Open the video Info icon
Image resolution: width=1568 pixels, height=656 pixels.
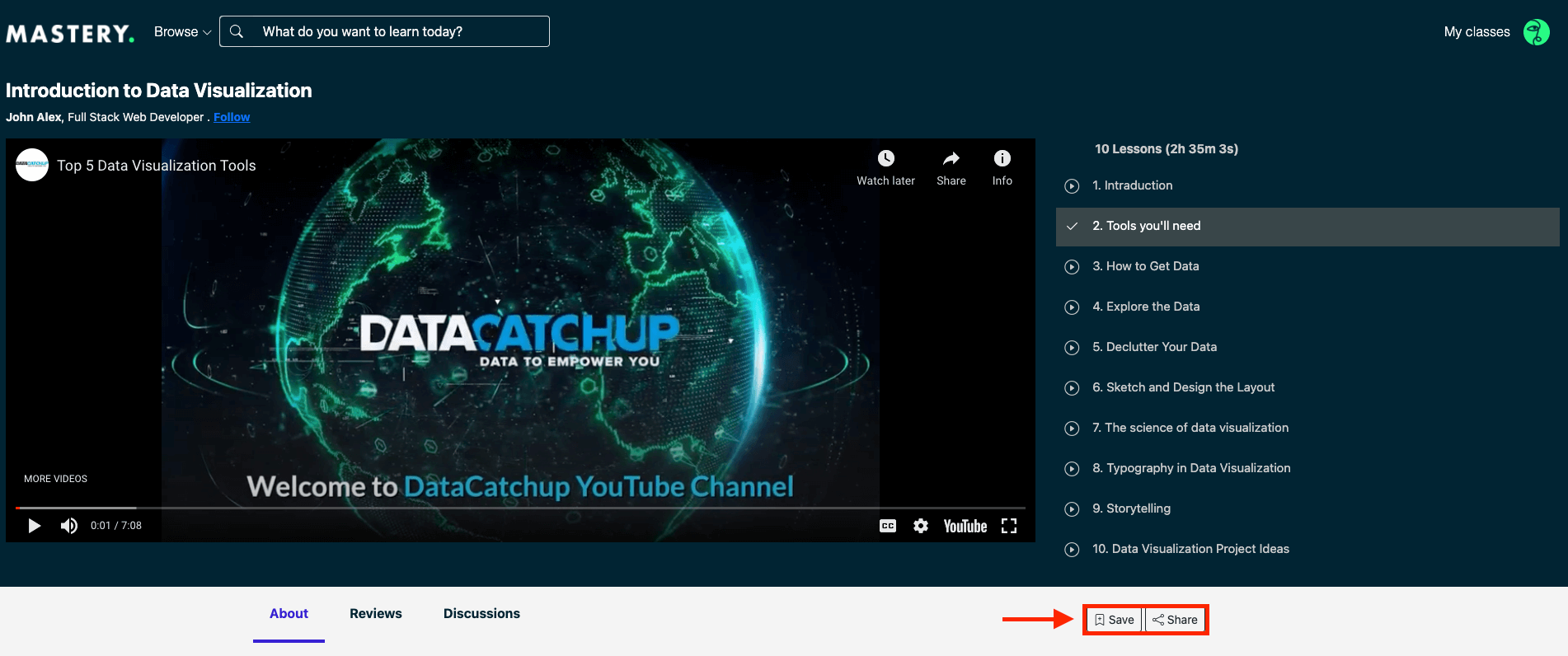pyautogui.click(x=1002, y=158)
